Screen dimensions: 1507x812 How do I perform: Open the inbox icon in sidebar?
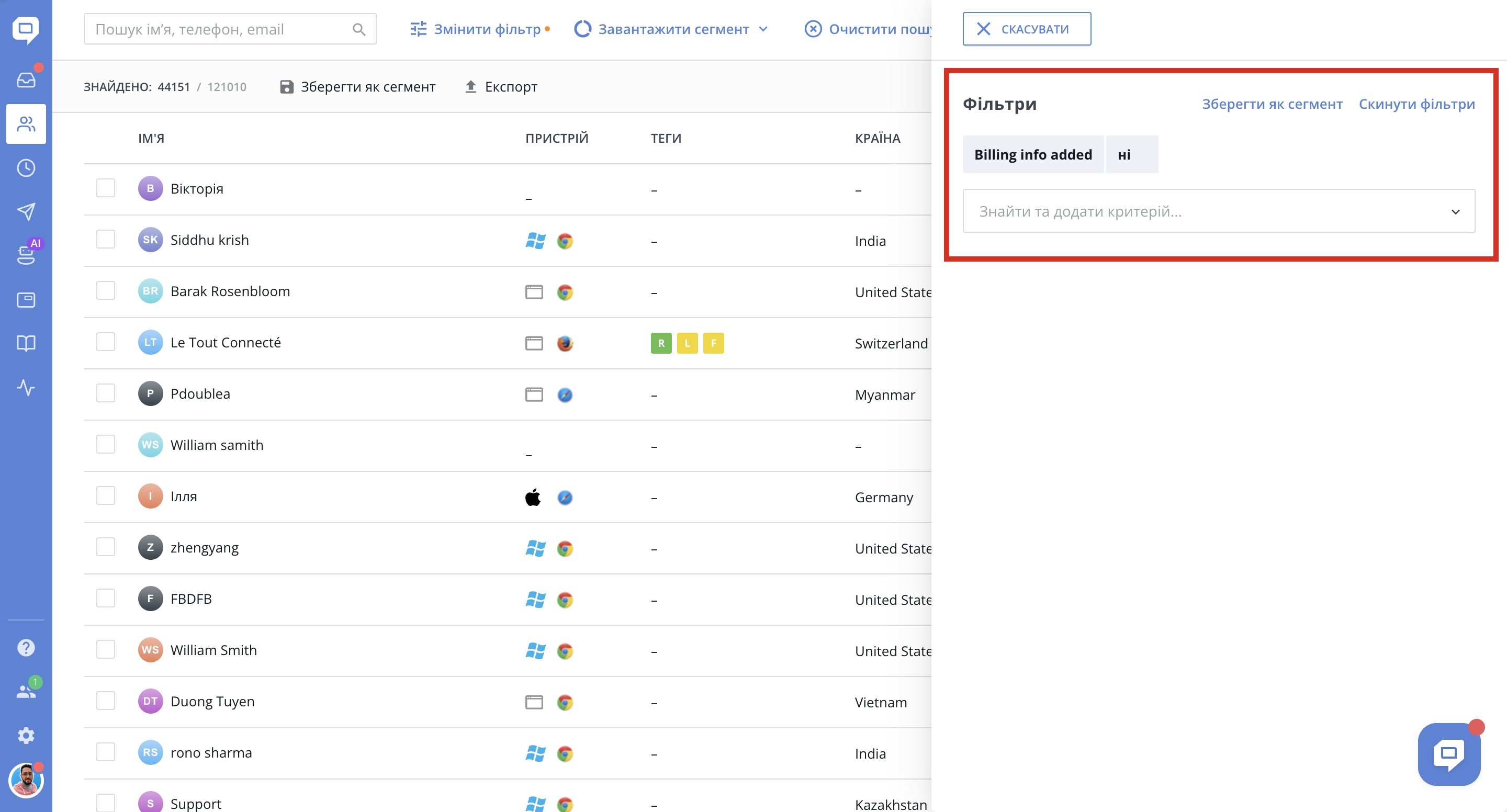tap(26, 80)
